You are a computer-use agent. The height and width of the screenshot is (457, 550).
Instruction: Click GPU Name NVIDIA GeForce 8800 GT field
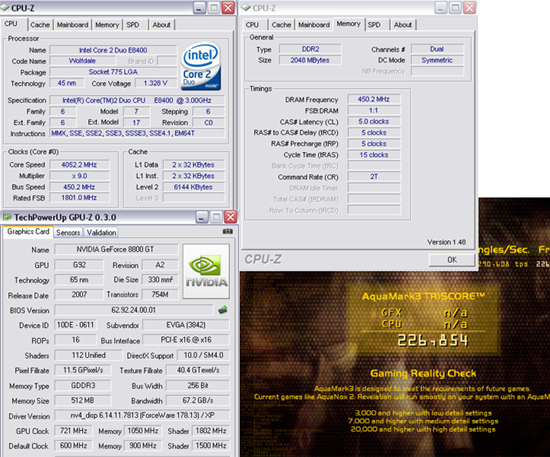click(x=116, y=249)
